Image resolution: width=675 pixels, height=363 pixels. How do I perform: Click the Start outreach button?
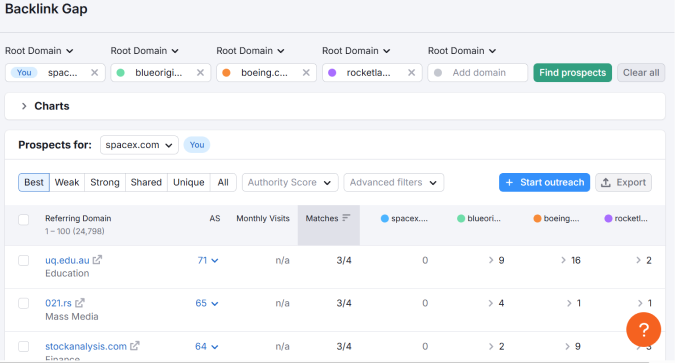(545, 183)
